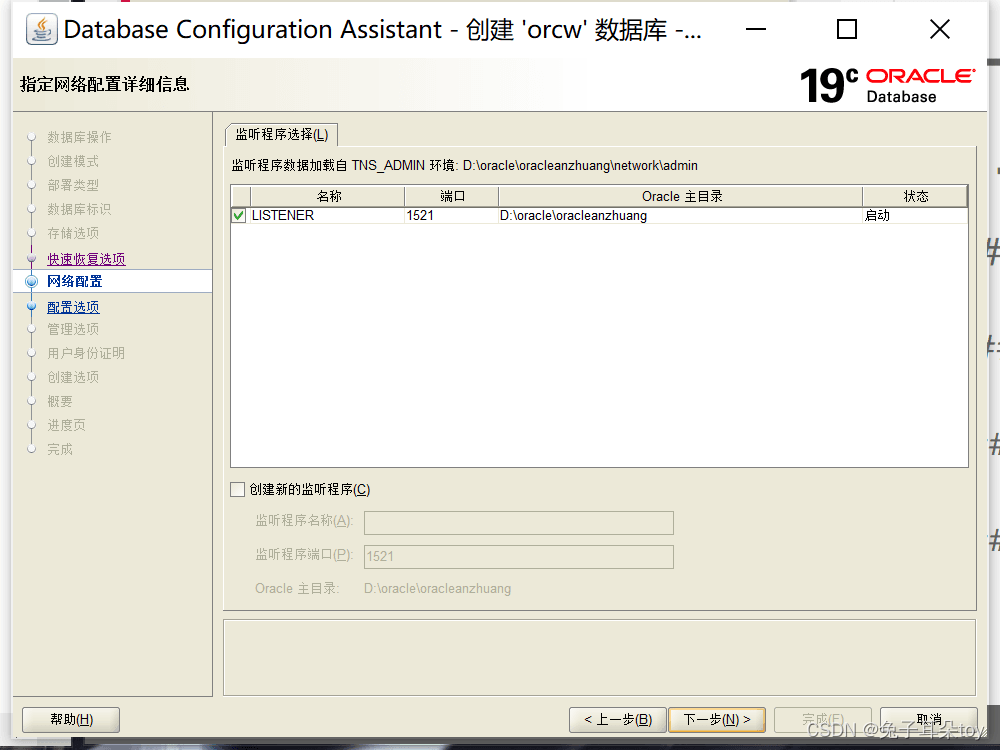The height and width of the screenshot is (750, 1000).
Task: Click the empty message area at bottom
Action: [599, 658]
